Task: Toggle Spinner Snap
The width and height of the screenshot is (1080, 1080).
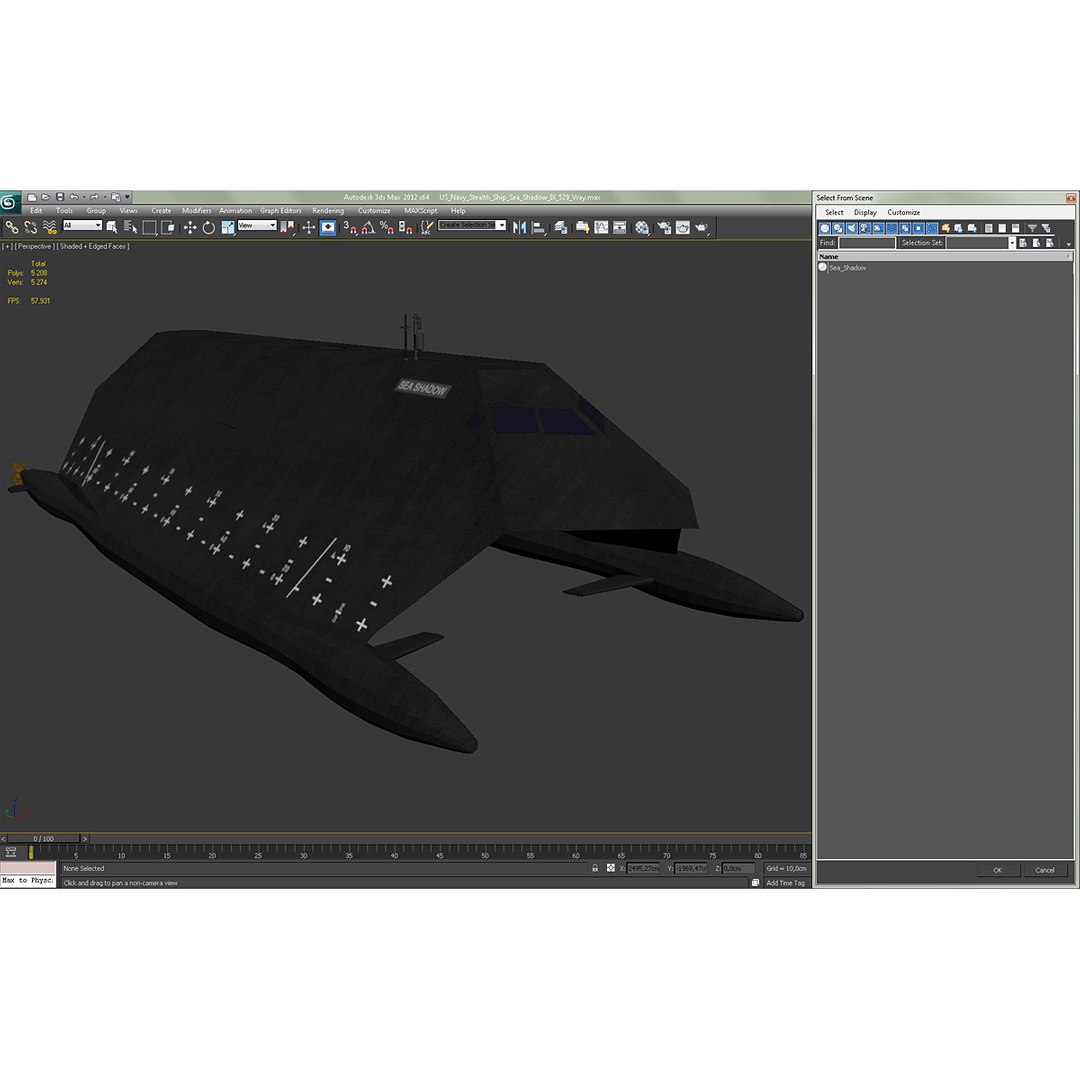Action: (406, 227)
